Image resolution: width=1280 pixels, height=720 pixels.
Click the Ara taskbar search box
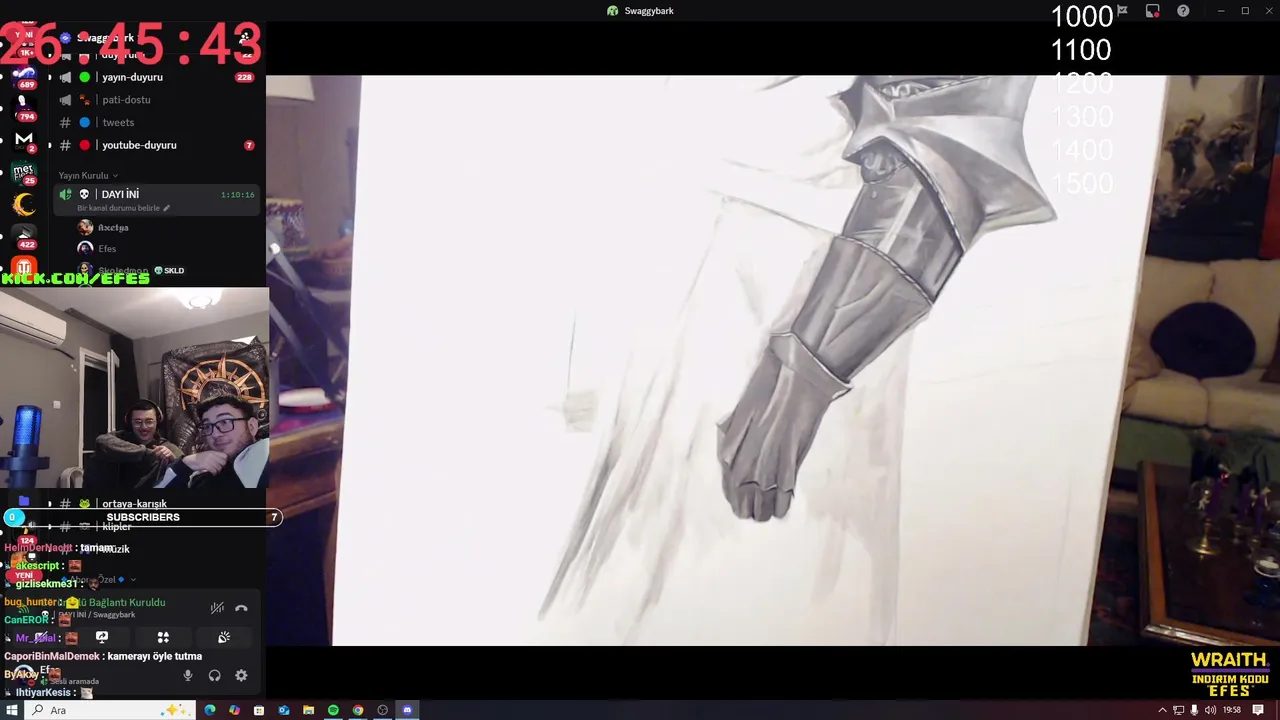click(110, 710)
